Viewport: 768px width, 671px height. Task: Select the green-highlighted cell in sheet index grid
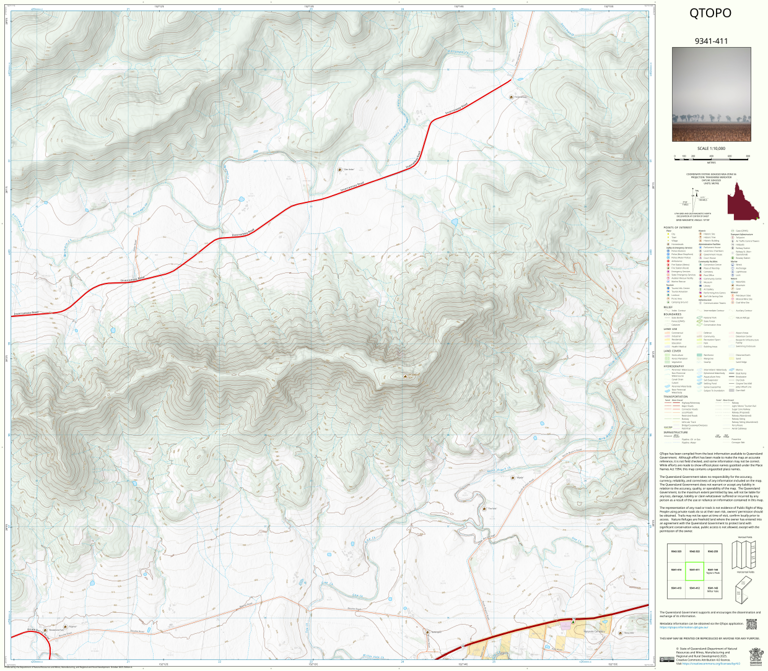(694, 571)
